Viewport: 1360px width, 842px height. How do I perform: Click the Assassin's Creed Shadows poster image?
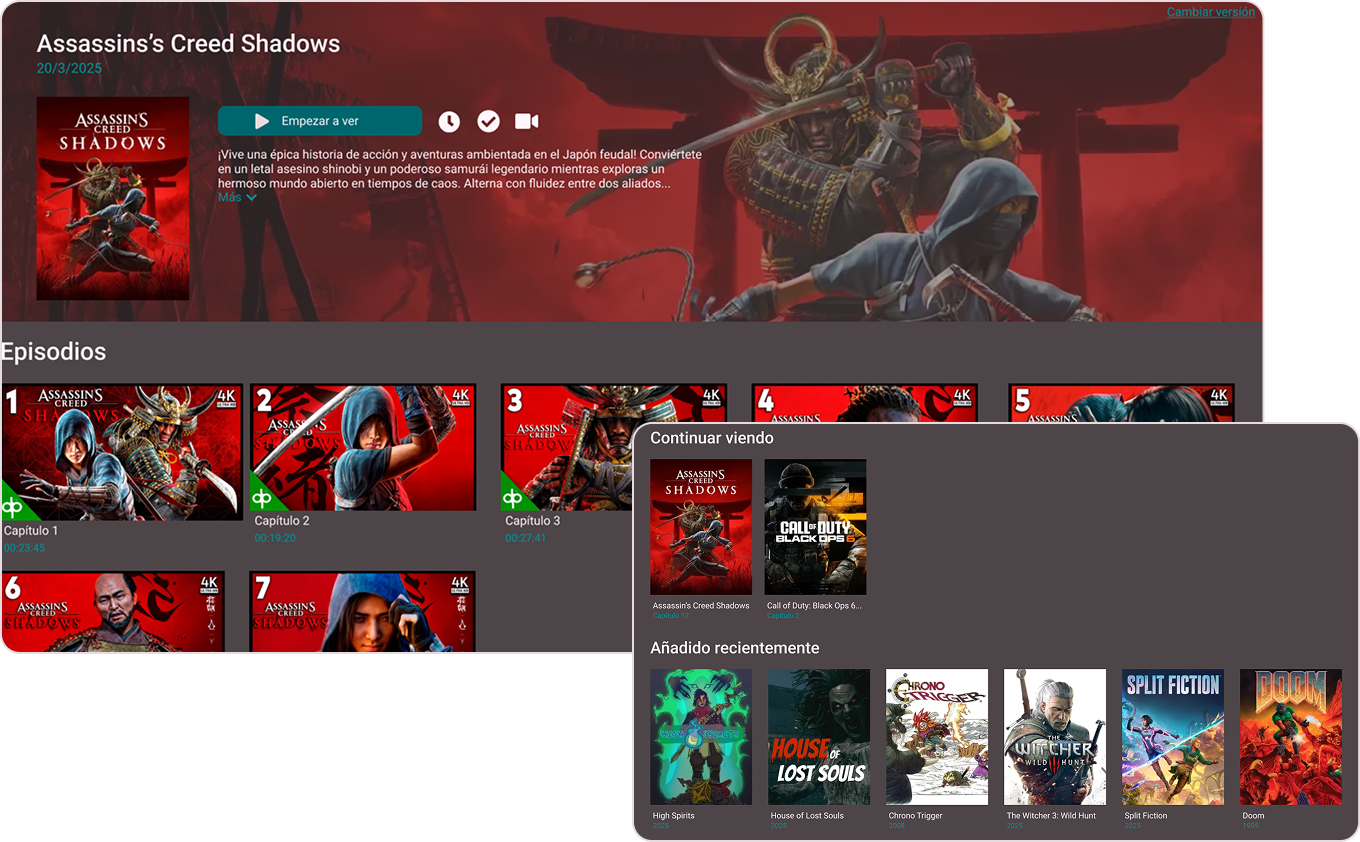pos(113,198)
